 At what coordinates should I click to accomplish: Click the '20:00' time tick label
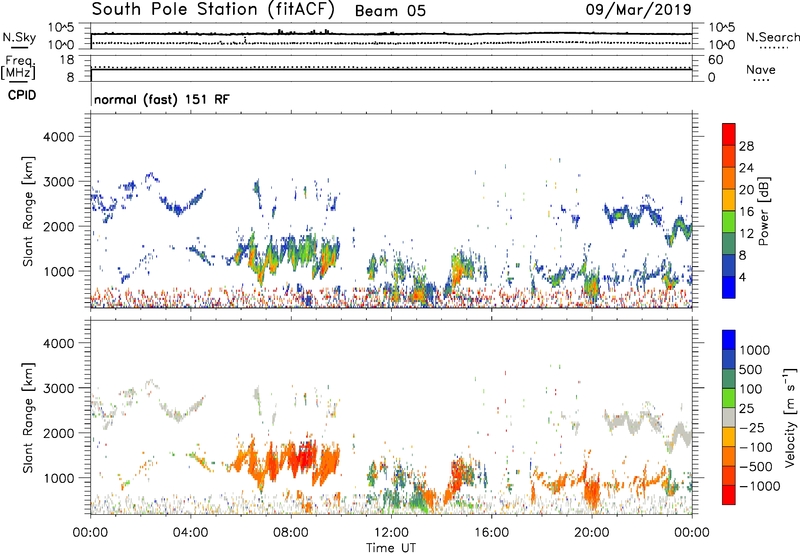pos(591,533)
